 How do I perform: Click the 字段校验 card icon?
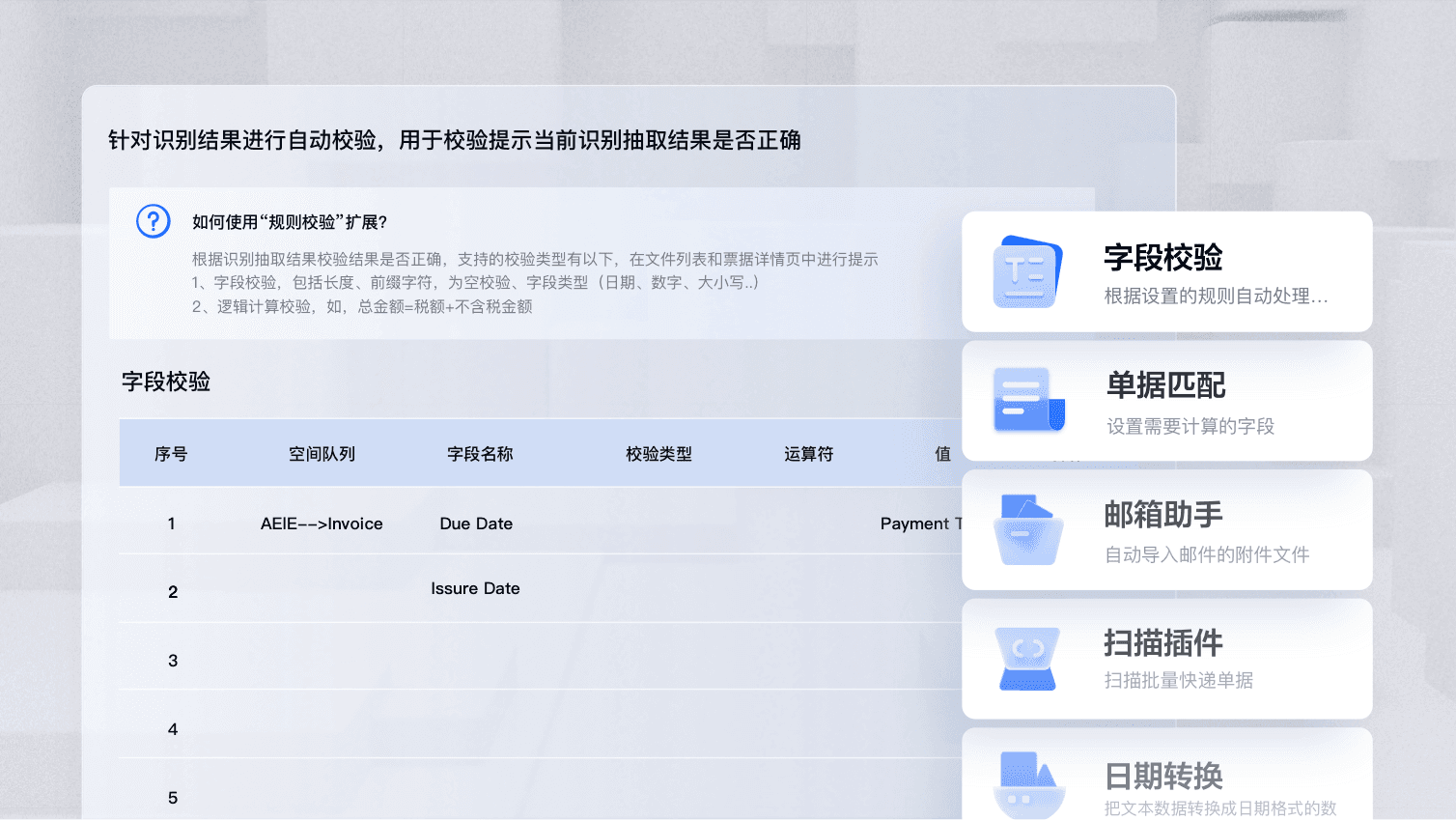coord(1028,271)
